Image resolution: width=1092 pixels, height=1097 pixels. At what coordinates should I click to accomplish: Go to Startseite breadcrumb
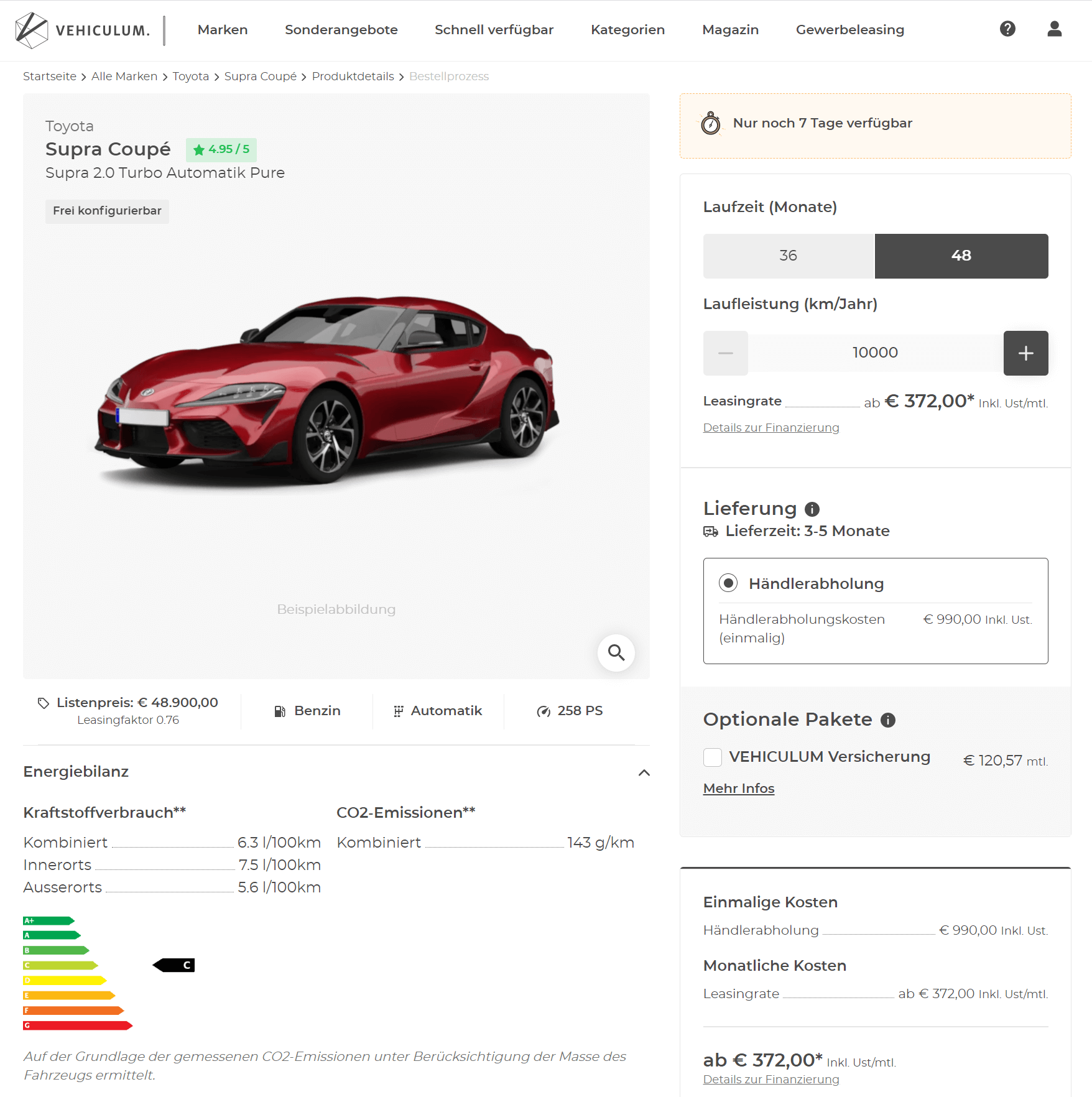click(x=50, y=76)
